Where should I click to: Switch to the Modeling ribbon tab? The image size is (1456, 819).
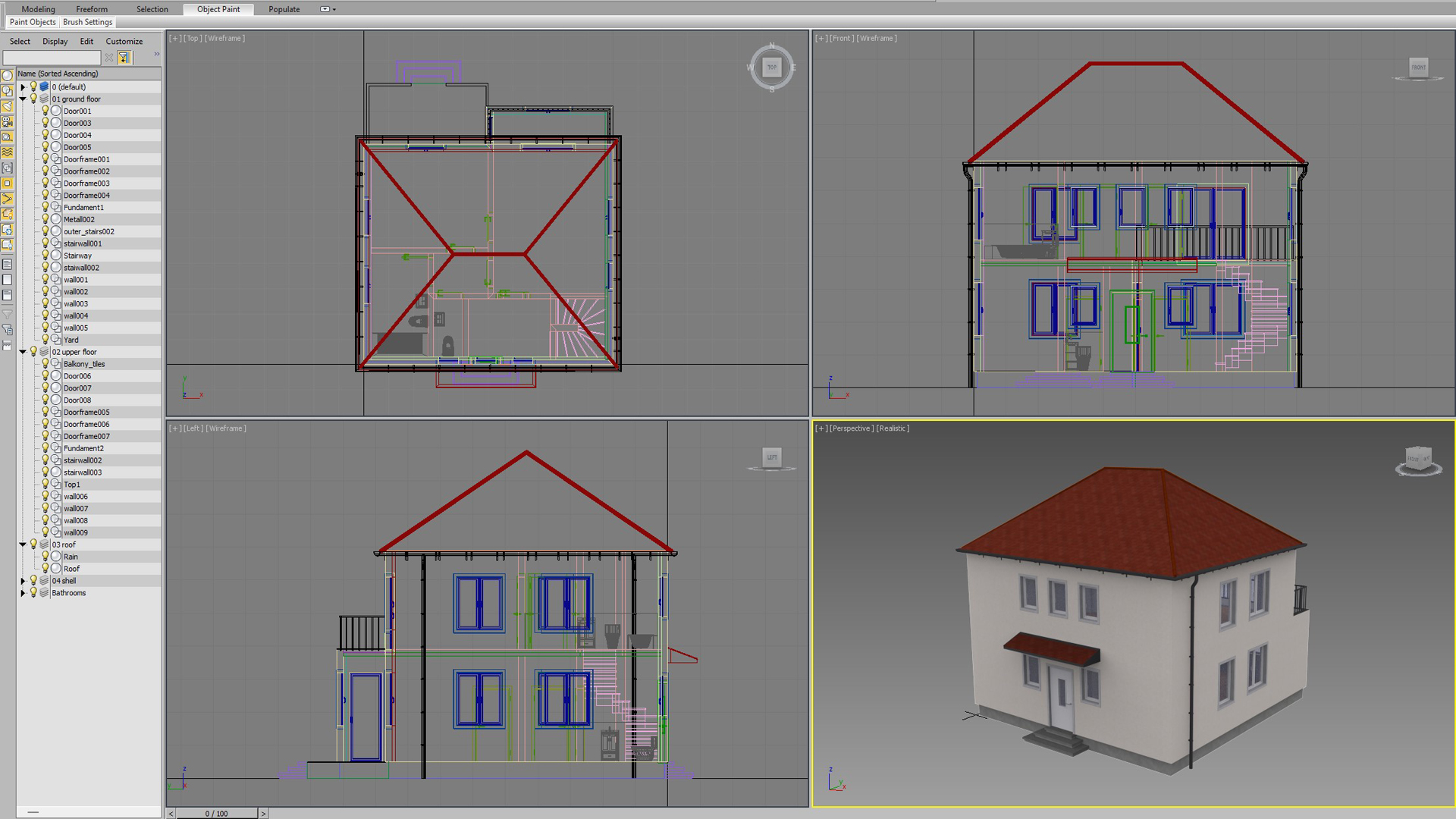pyautogui.click(x=38, y=9)
